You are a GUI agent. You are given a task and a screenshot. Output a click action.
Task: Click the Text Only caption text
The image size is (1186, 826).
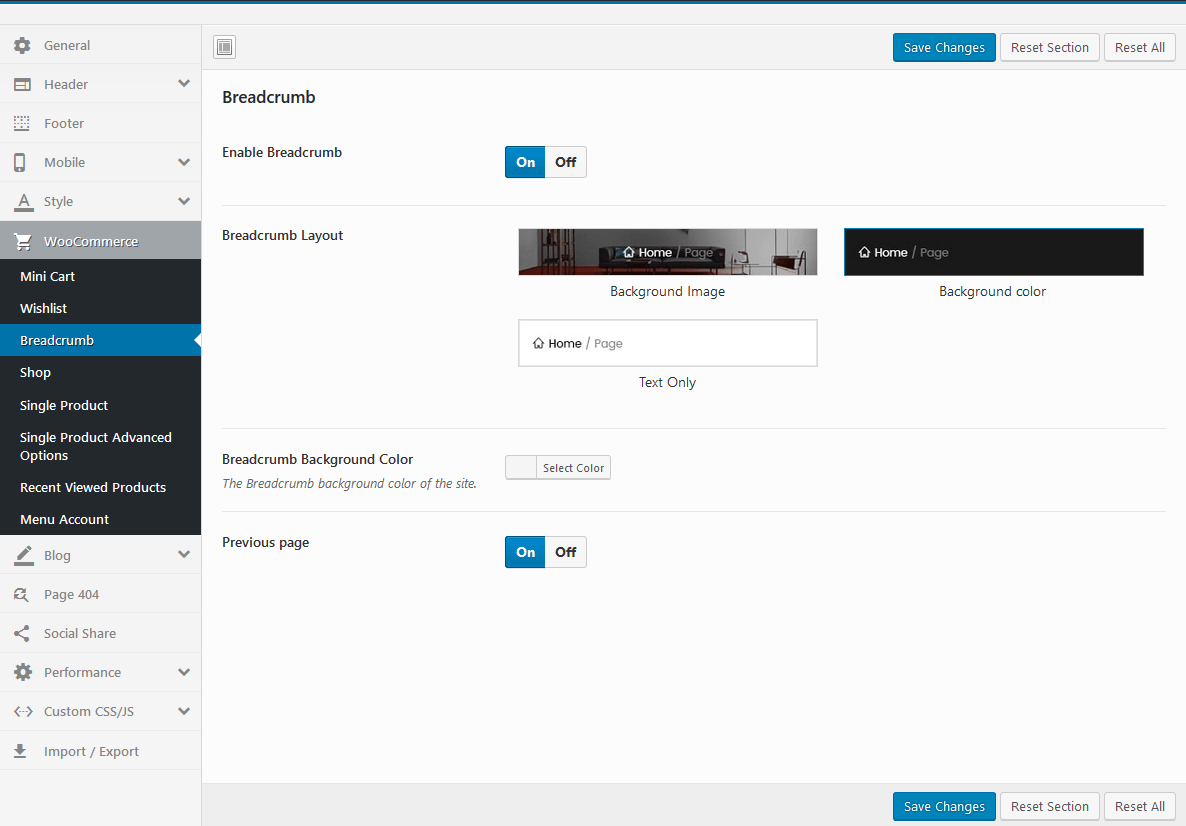(x=667, y=382)
